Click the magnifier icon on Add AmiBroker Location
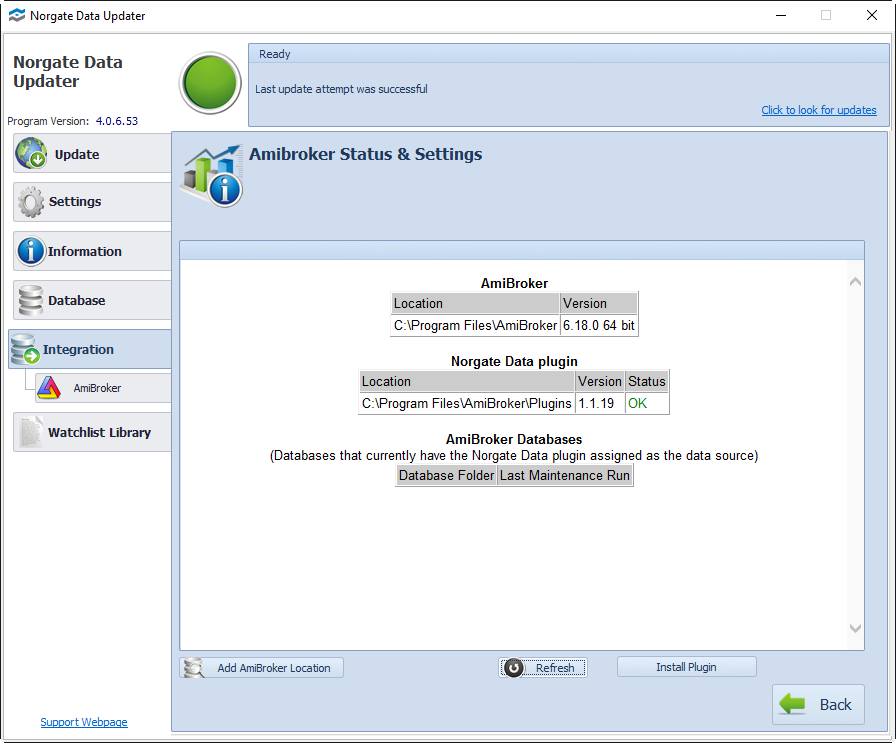The height and width of the screenshot is (743, 896). 194,668
